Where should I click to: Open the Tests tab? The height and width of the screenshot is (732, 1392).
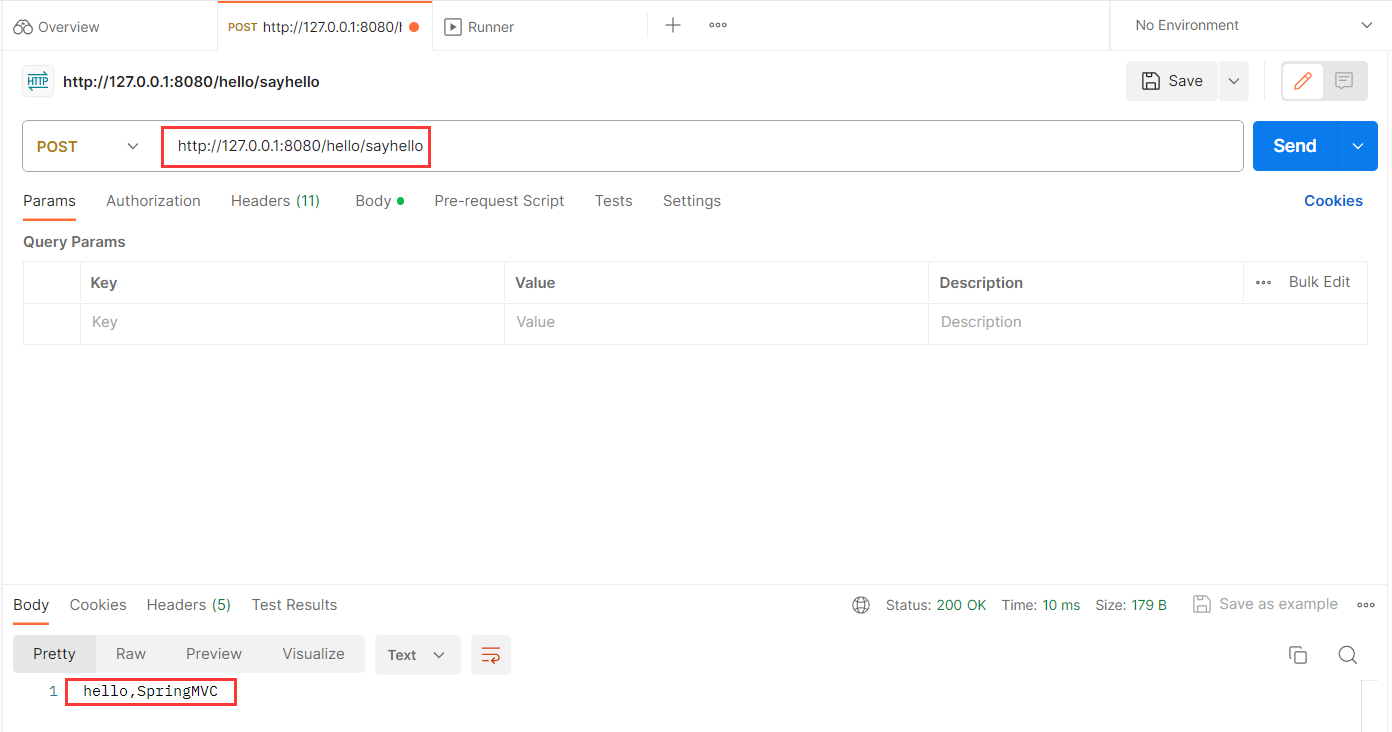tap(613, 201)
